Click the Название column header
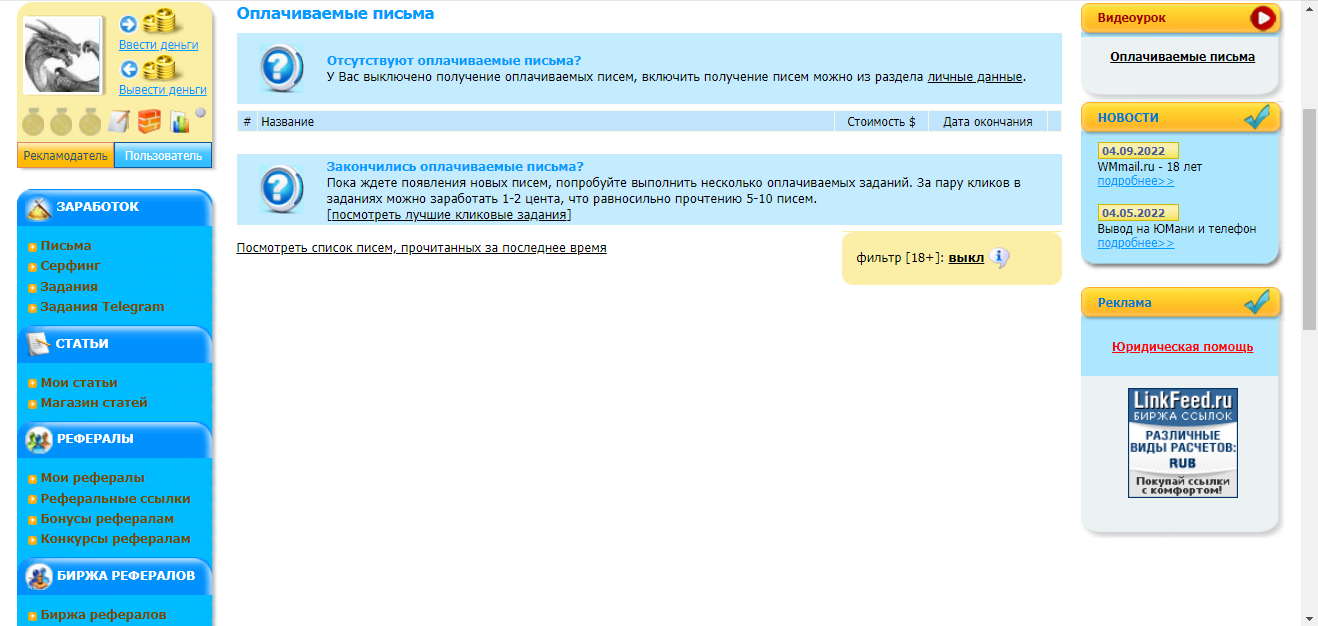Viewport: 1318px width, 626px height. 546,122
